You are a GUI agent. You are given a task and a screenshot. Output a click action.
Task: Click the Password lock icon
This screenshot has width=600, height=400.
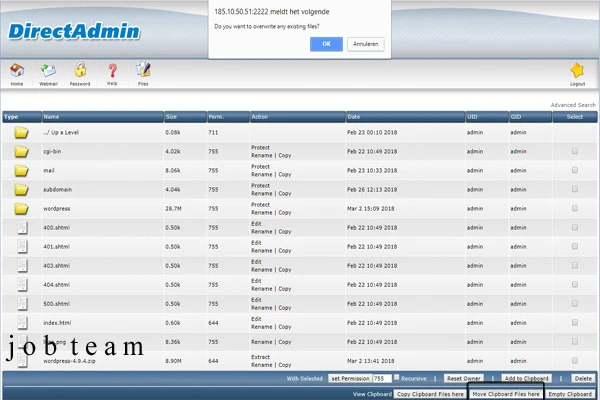point(79,71)
